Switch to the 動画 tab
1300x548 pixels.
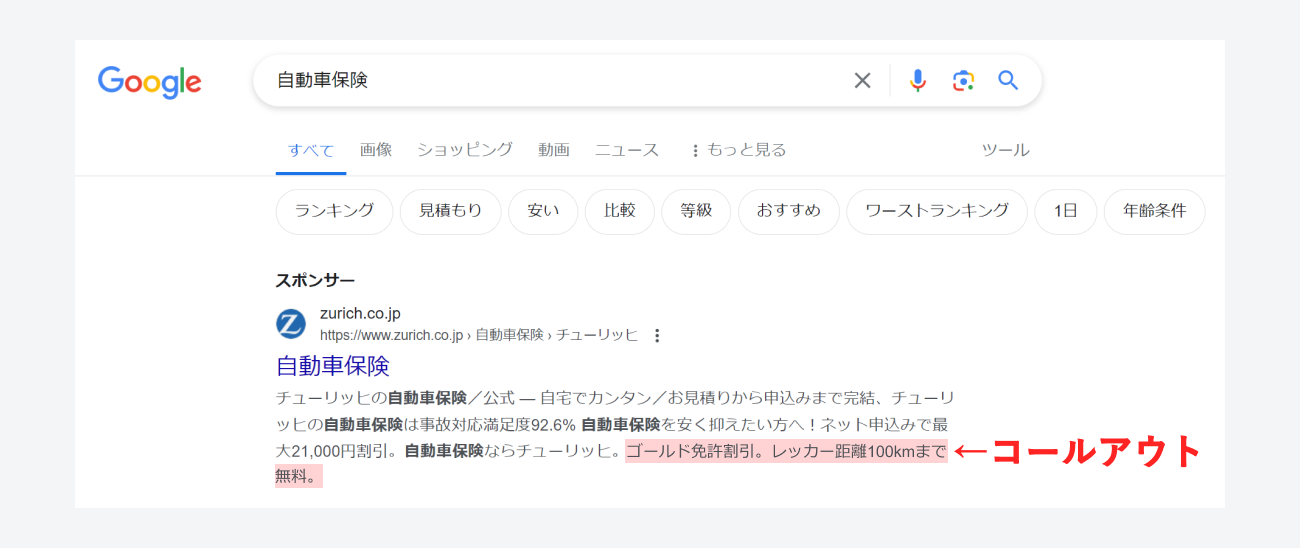(554, 150)
